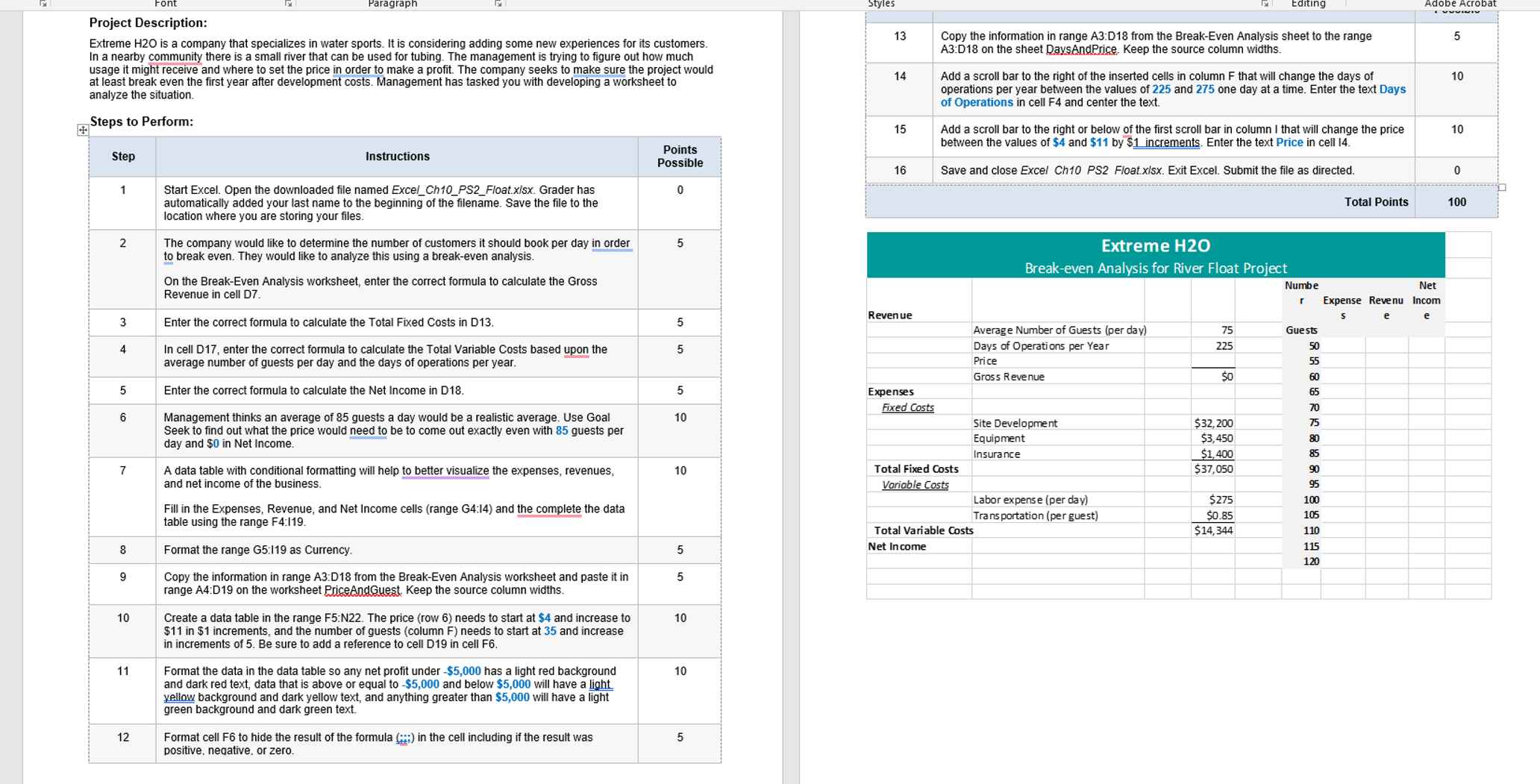Click the 120 value in the Guests column
This screenshot has width=1540, height=784.
point(1311,562)
